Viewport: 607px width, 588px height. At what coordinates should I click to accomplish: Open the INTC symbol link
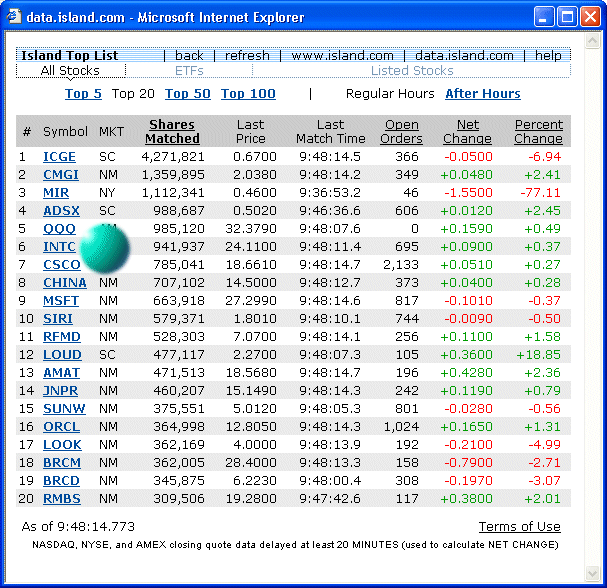tap(59, 247)
